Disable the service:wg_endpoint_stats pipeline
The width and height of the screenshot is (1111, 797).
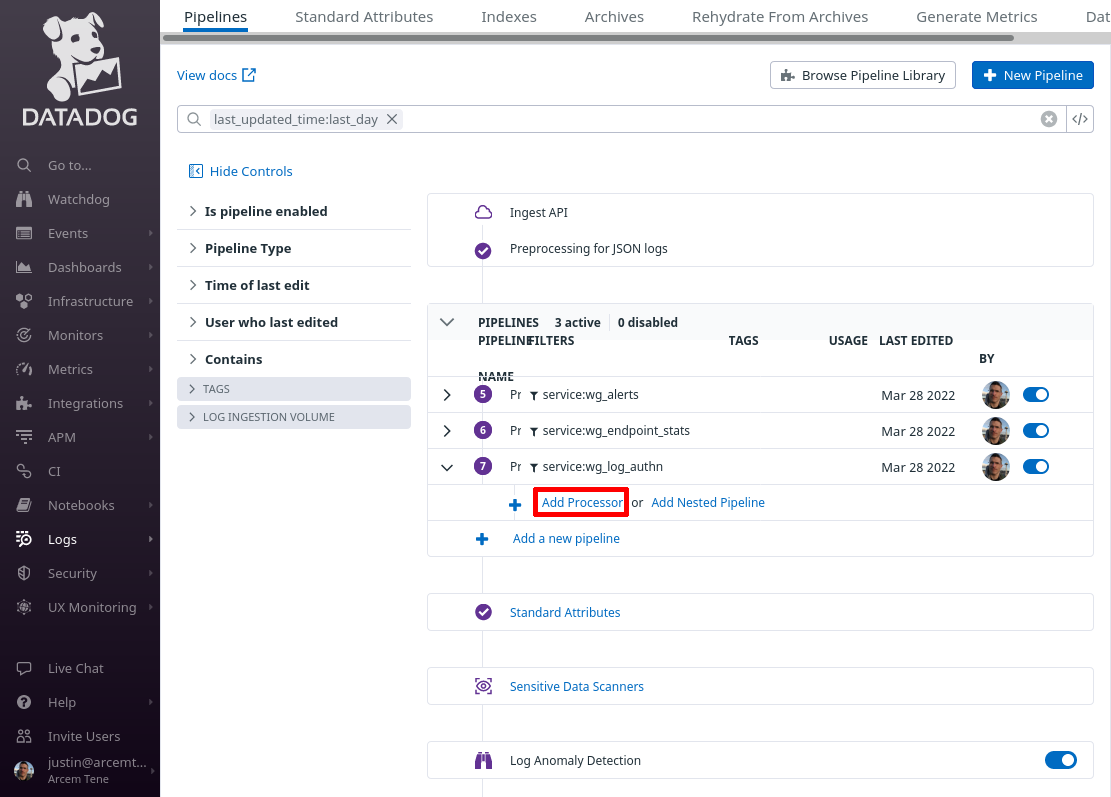(x=1036, y=431)
